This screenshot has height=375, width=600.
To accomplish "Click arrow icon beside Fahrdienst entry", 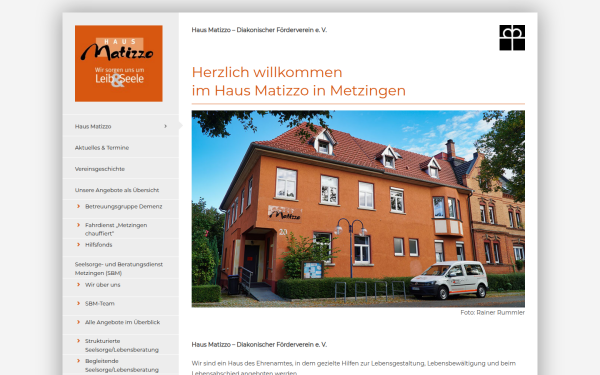I will (x=78, y=225).
